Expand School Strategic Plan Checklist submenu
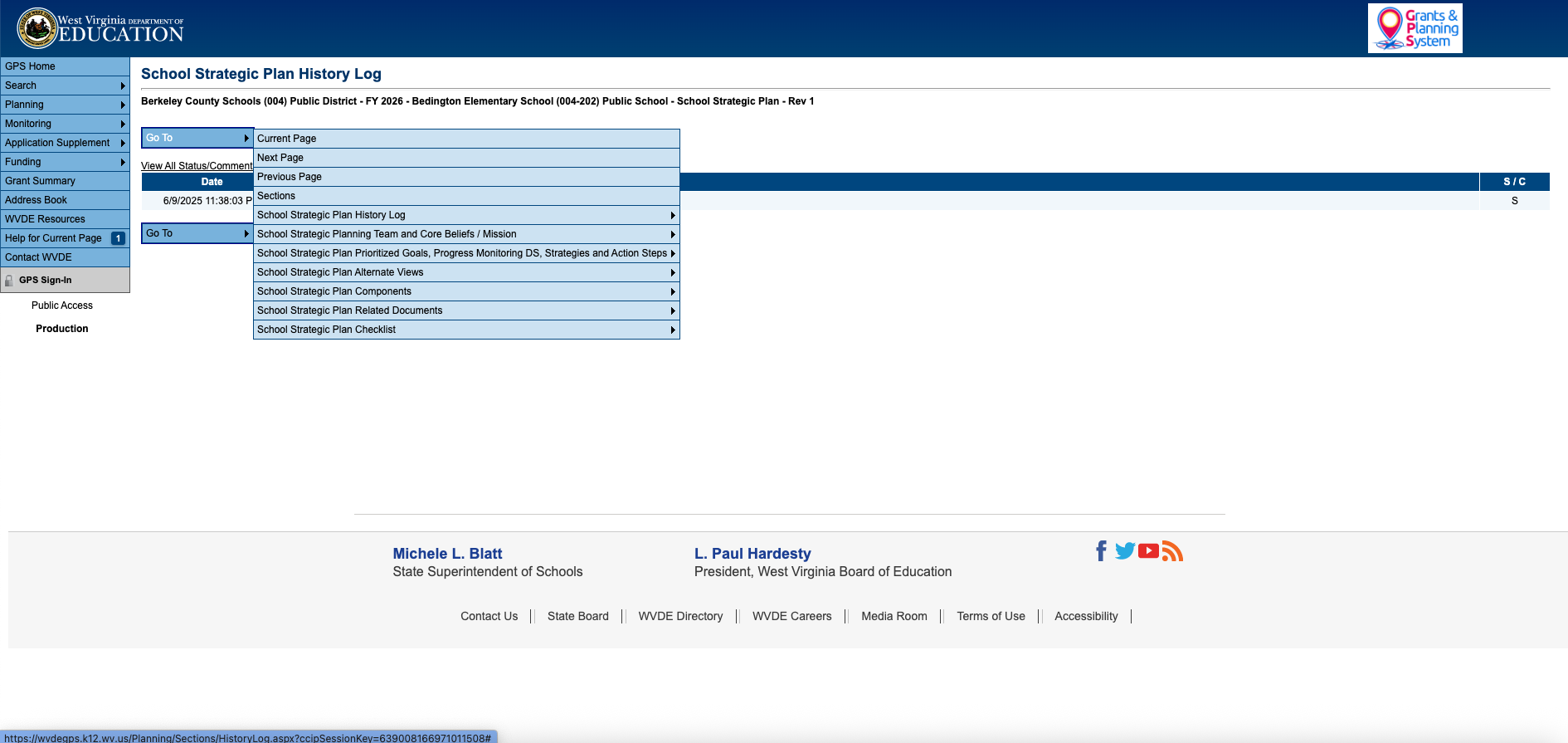 [x=466, y=330]
